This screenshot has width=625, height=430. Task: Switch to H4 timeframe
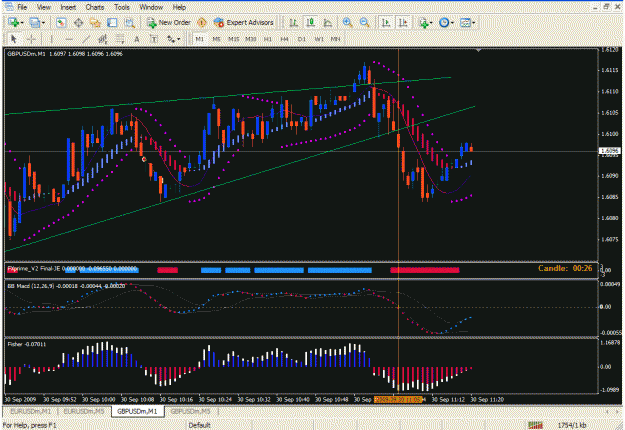284,39
